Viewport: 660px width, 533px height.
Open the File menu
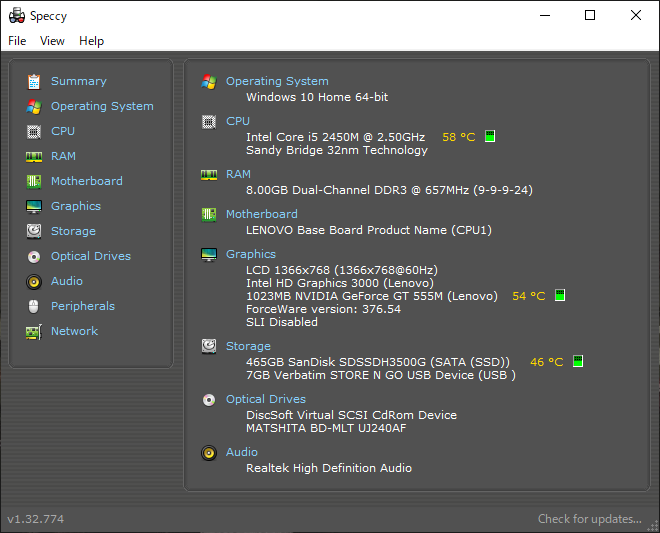point(17,41)
